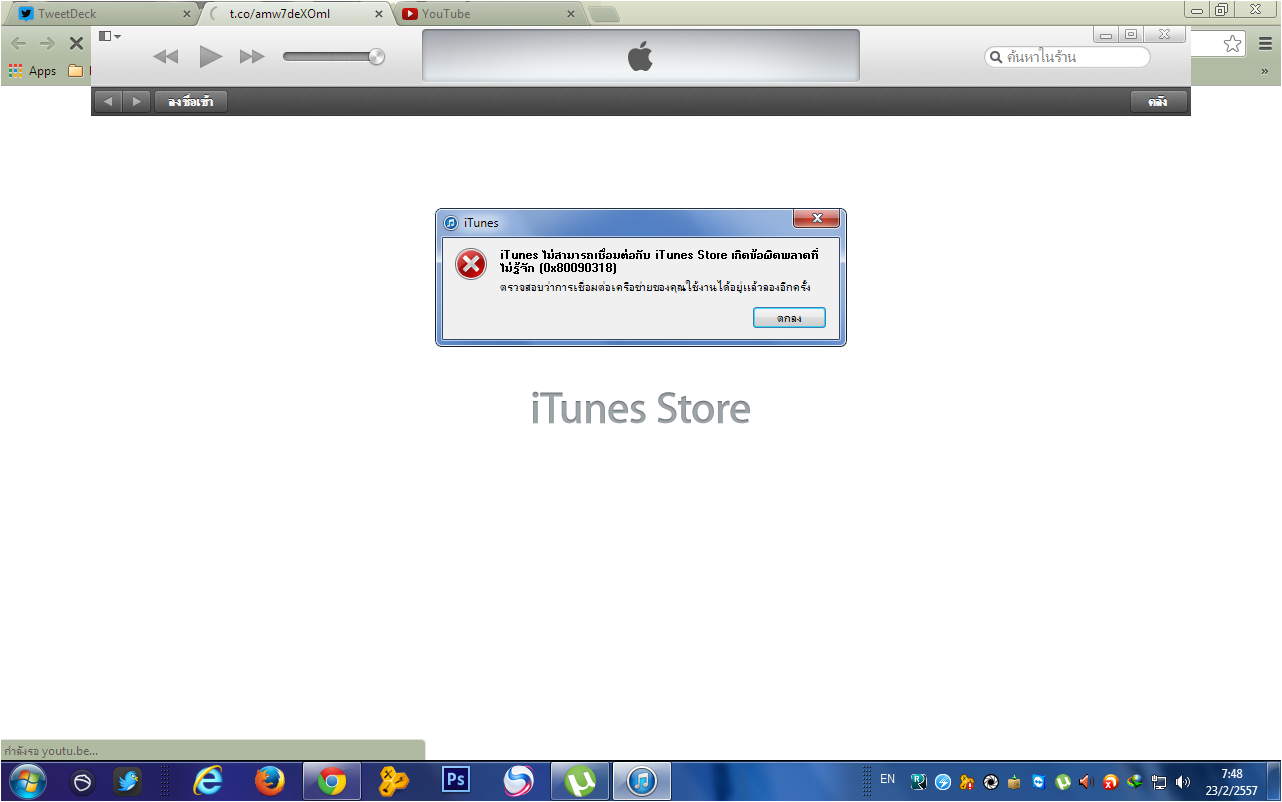Click the Internet Download Manager tray icon

pyautogui.click(x=1135, y=782)
